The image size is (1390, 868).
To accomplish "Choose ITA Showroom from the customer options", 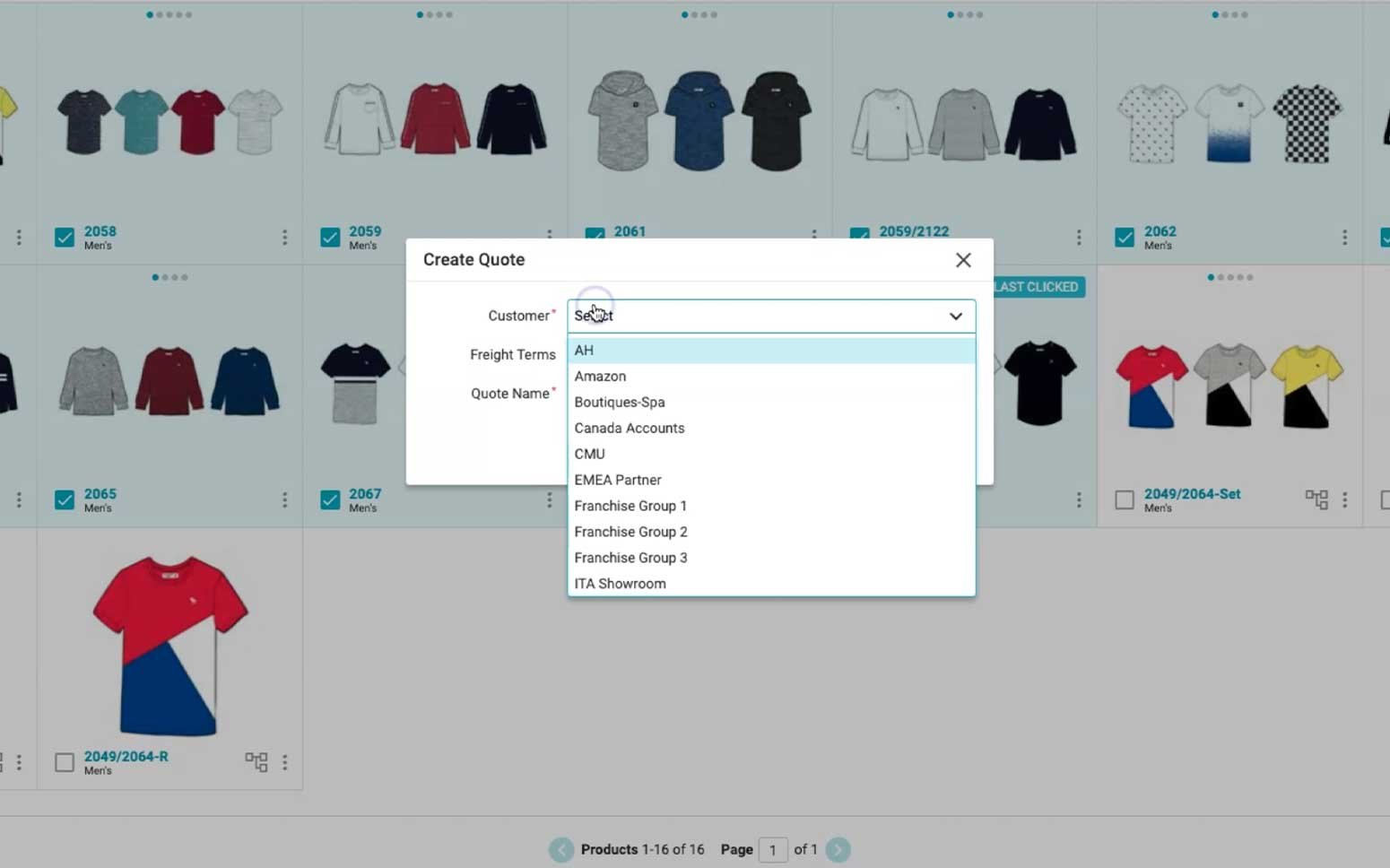I will 620,583.
